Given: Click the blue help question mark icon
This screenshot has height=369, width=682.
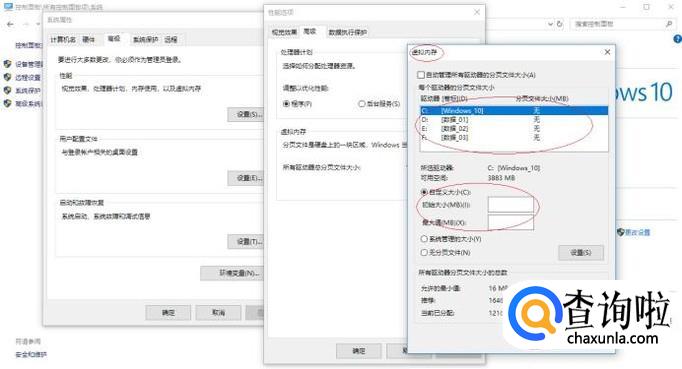Looking at the screenshot, I should tap(678, 39).
